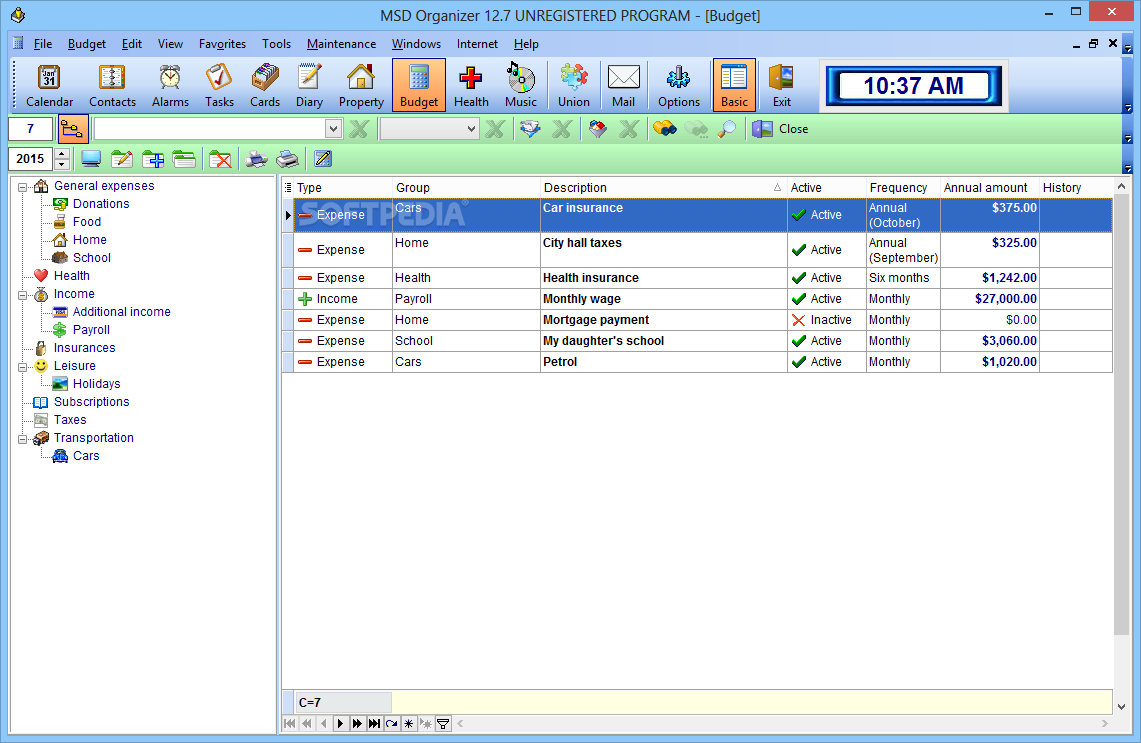Collapse the Transportation tree node
1141x743 pixels.
tap(23, 439)
